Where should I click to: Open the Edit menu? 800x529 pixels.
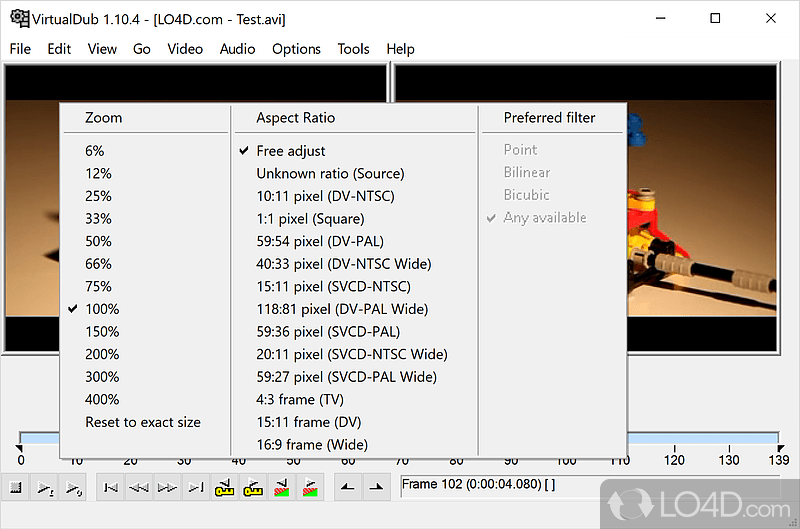point(59,49)
